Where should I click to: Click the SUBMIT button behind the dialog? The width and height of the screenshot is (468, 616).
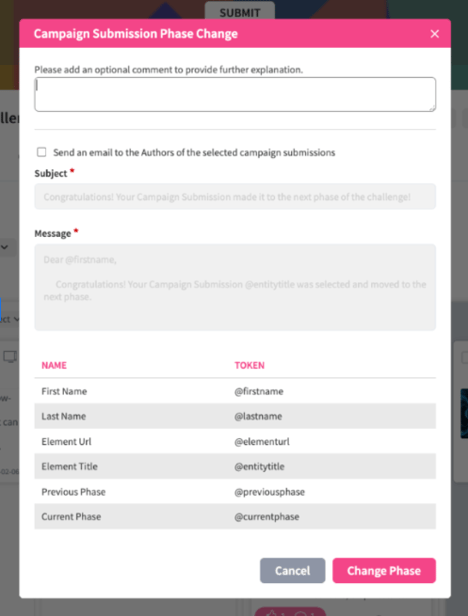click(x=240, y=11)
